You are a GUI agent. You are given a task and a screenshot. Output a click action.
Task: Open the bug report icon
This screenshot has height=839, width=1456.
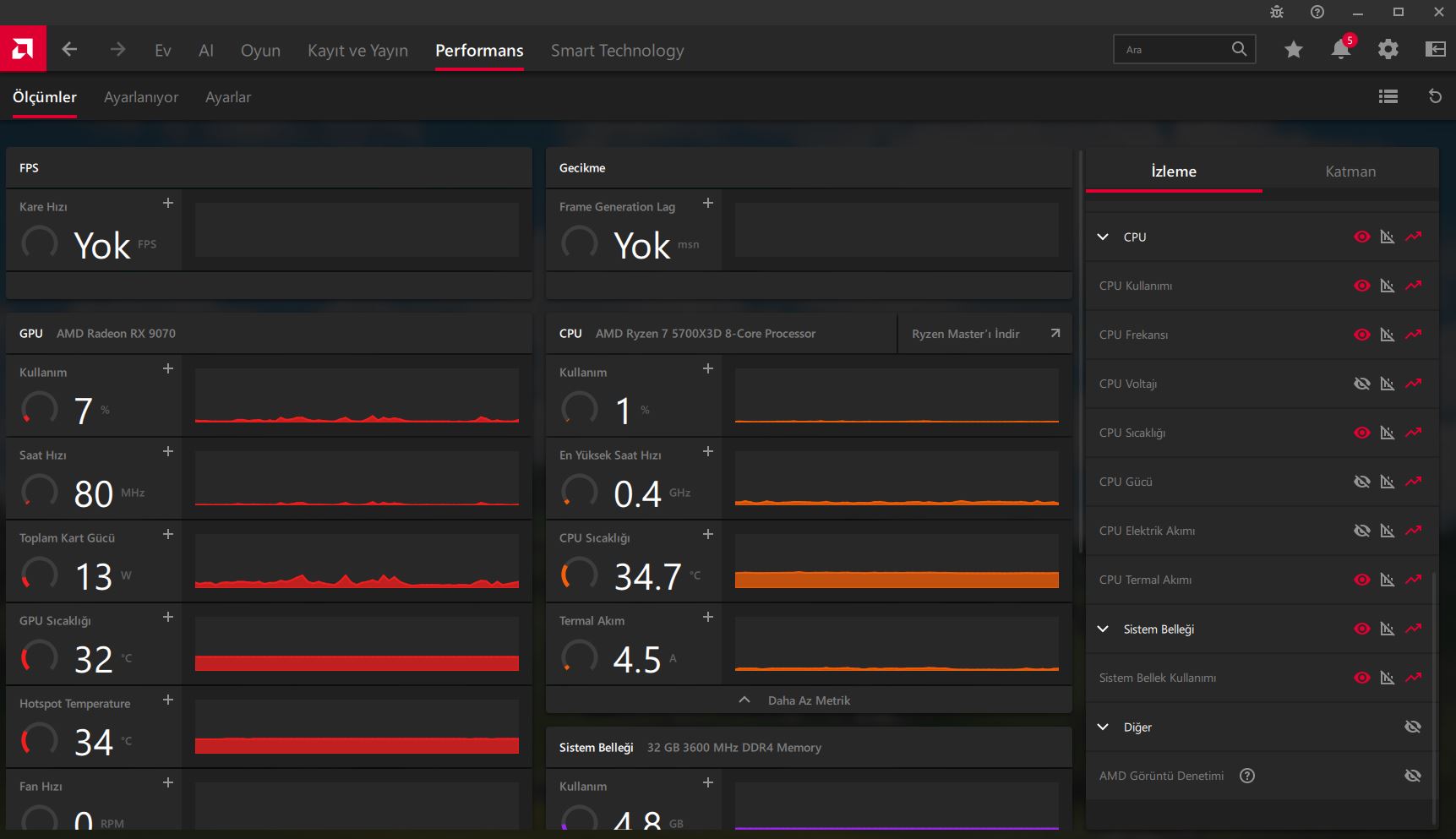point(1277,12)
